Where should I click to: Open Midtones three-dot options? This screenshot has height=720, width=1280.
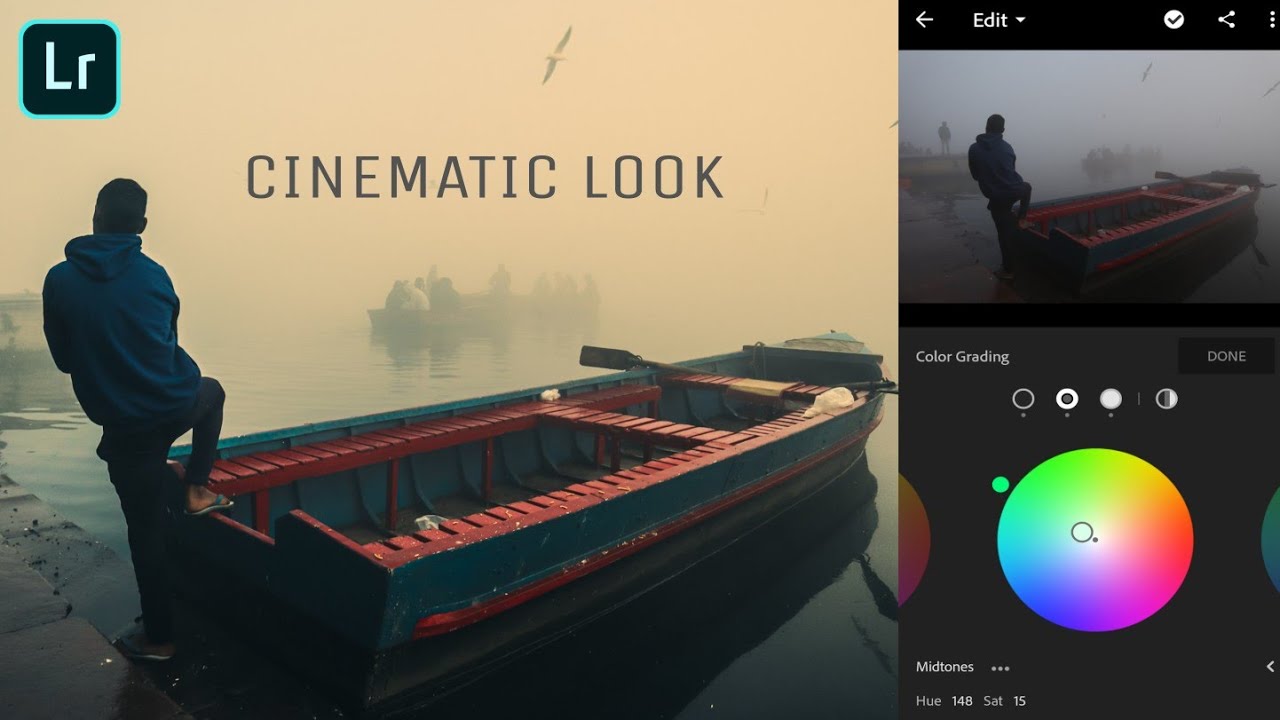coord(1000,668)
